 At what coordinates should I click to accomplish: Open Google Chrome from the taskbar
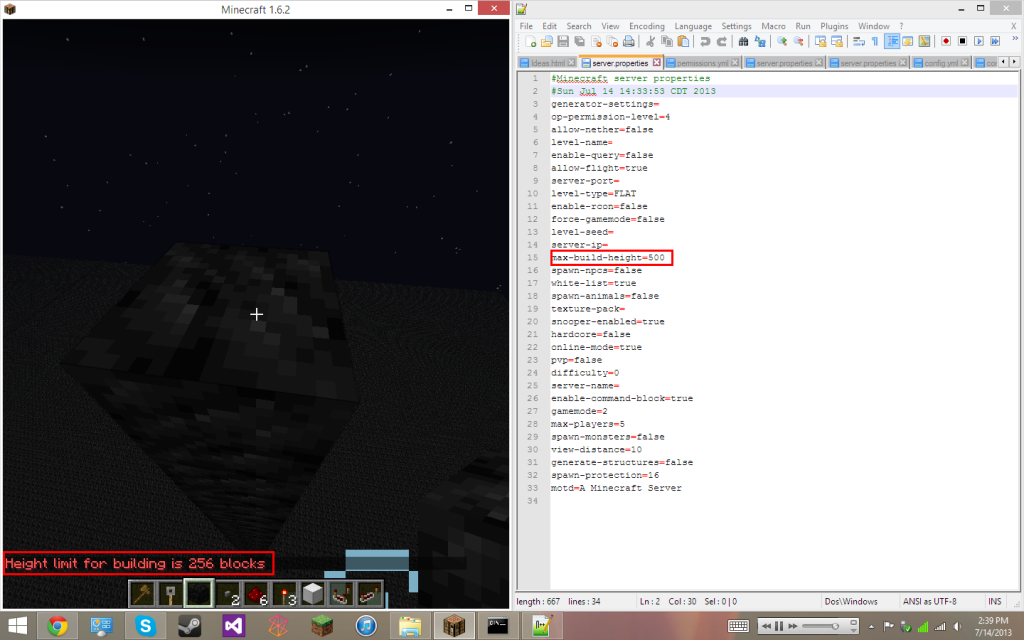[57, 626]
